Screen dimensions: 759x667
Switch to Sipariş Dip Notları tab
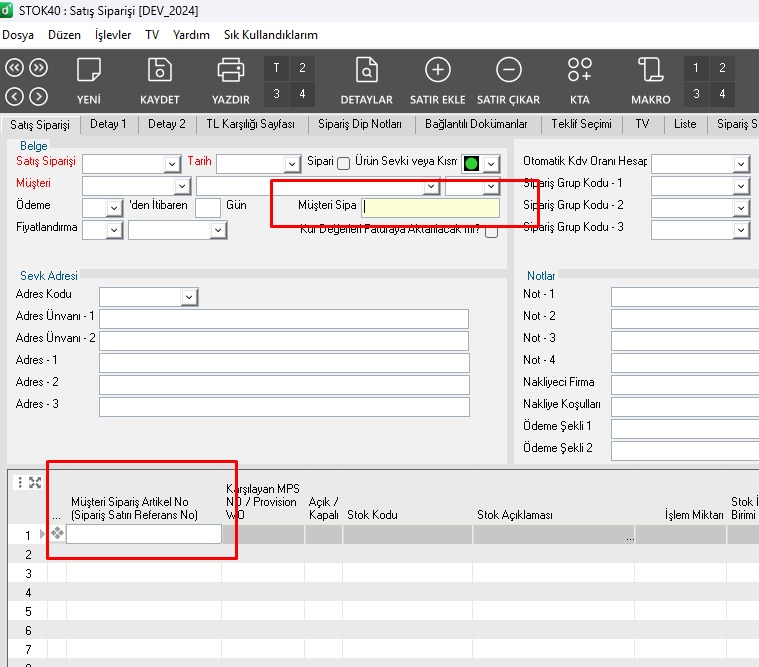click(360, 125)
